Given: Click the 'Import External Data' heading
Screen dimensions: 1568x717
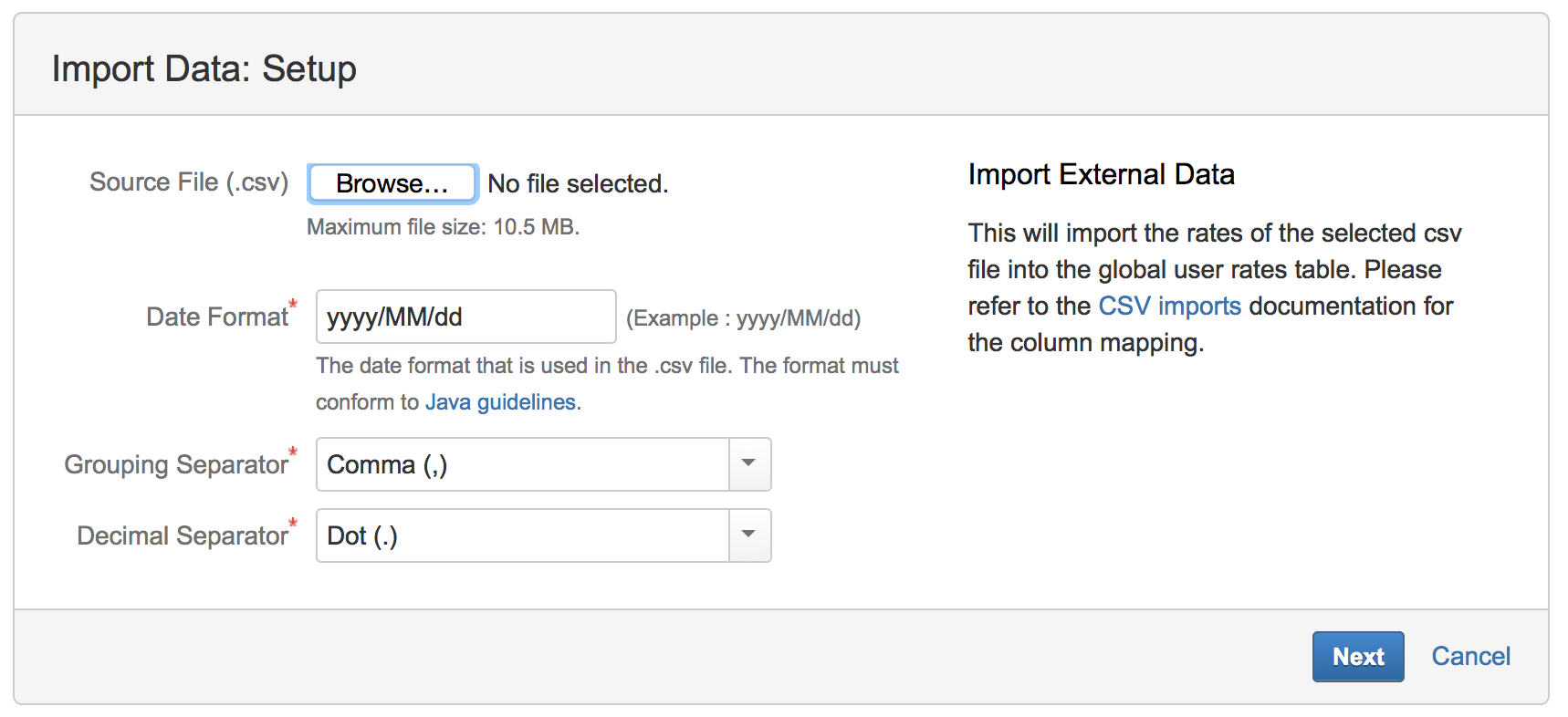Looking at the screenshot, I should click(1101, 174).
